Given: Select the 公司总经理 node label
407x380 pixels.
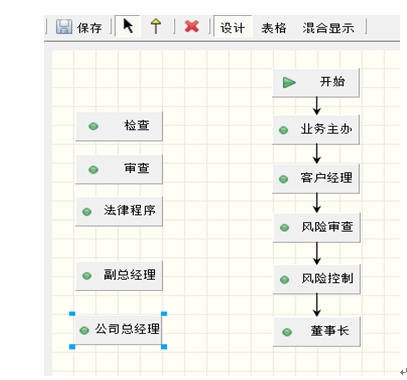Looking at the screenshot, I should click(x=127, y=329).
